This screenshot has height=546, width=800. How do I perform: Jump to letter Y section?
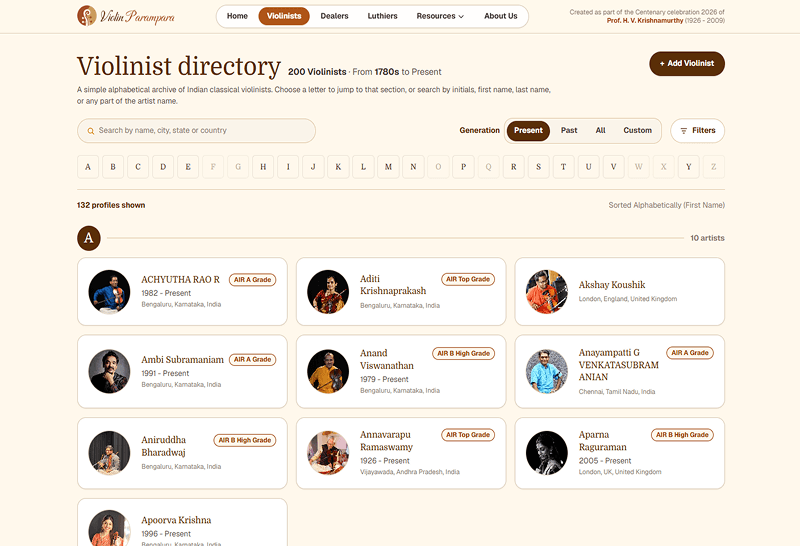point(688,167)
